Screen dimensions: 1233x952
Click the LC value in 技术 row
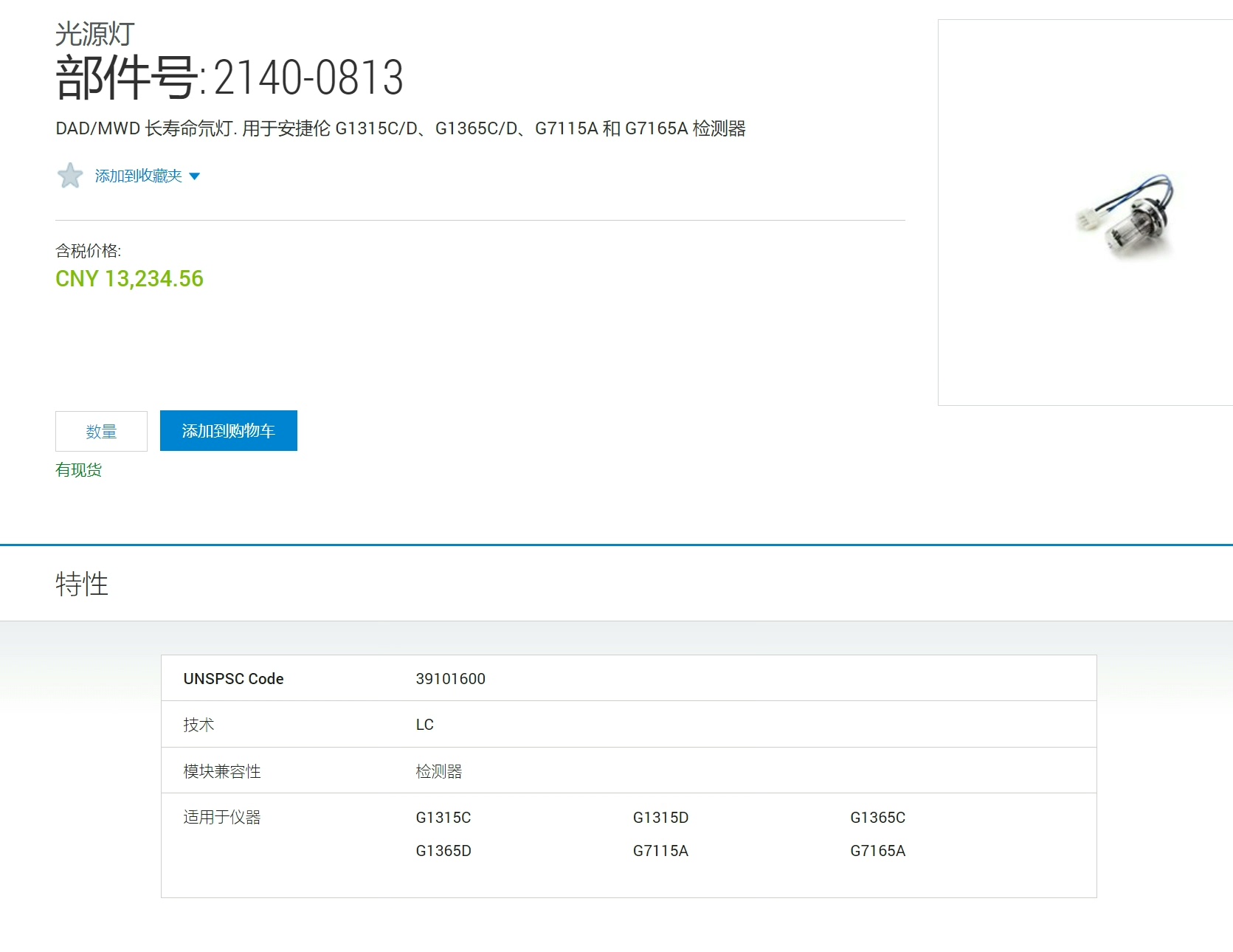tap(424, 725)
